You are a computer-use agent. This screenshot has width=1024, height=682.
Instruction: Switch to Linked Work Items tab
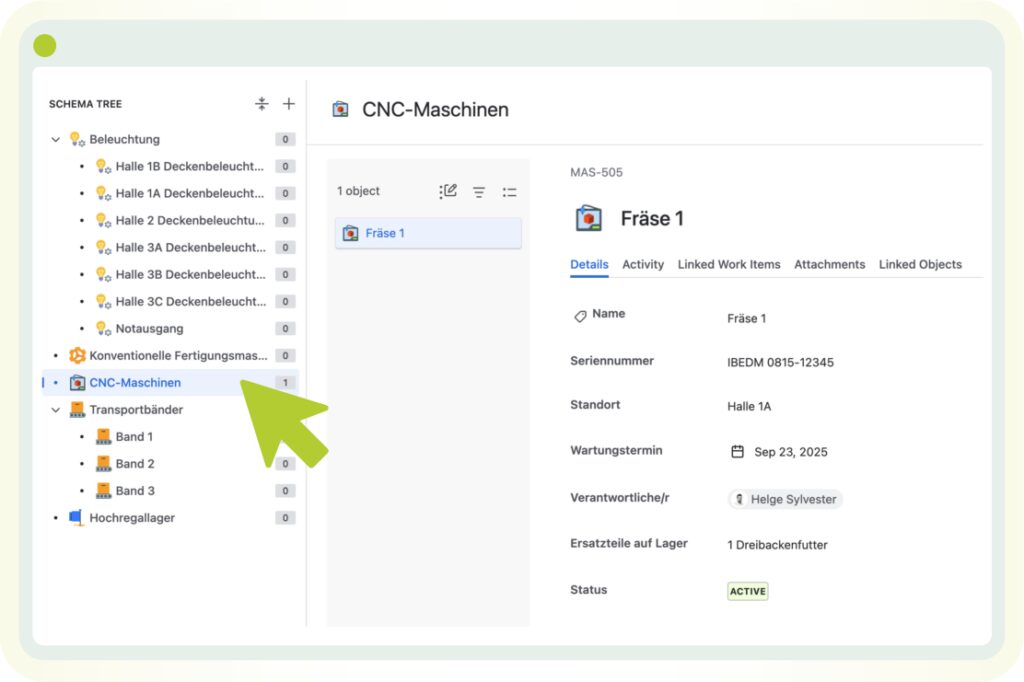pyautogui.click(x=729, y=265)
